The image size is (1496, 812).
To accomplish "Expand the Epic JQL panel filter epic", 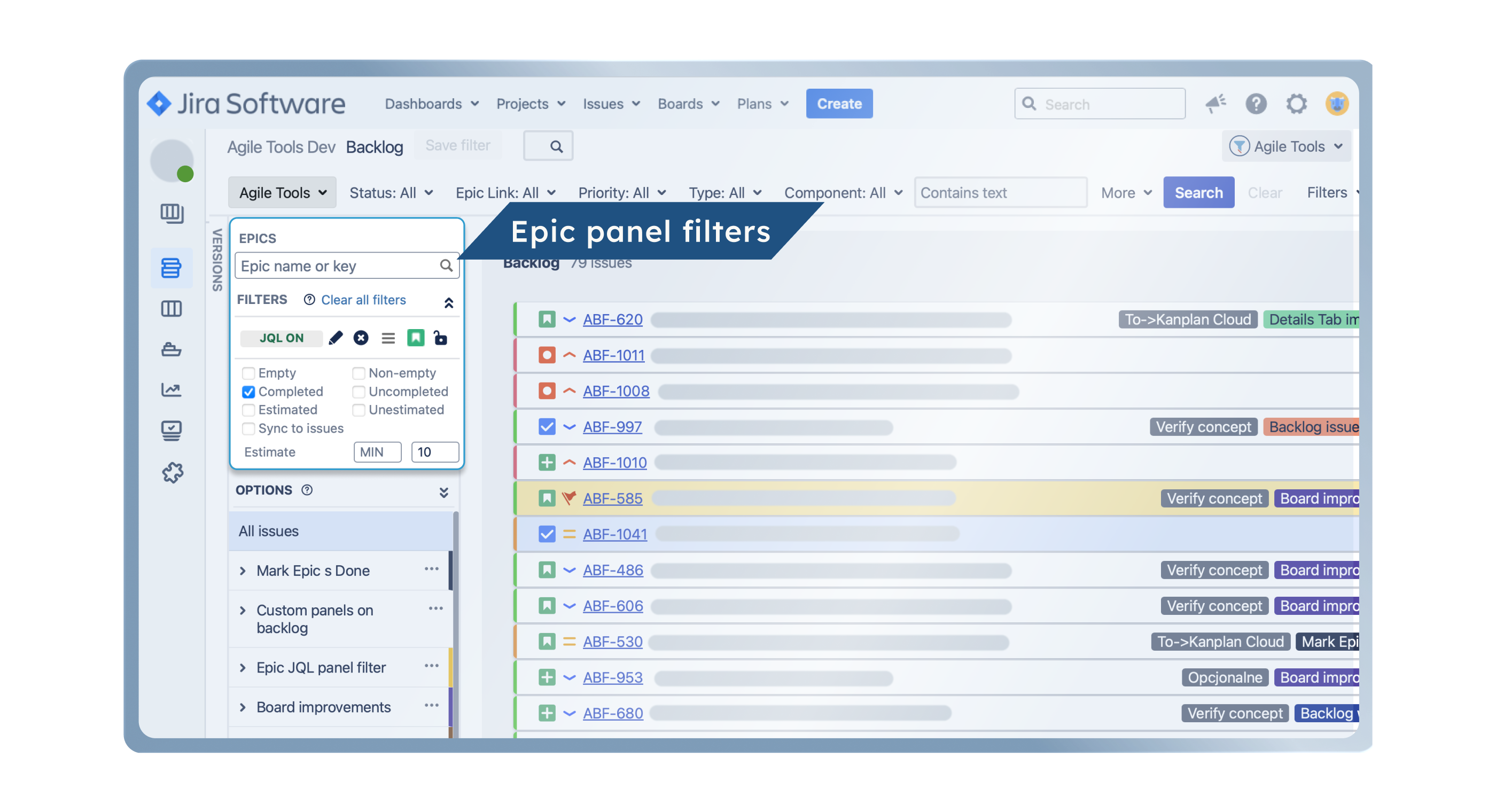I will point(243,667).
